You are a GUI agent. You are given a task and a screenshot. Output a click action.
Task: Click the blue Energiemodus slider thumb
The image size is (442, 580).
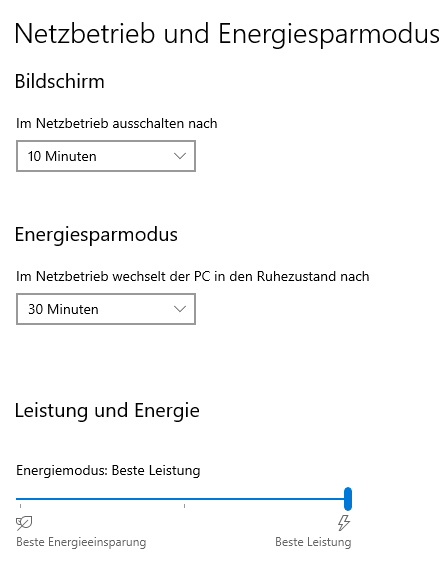[x=348, y=499]
